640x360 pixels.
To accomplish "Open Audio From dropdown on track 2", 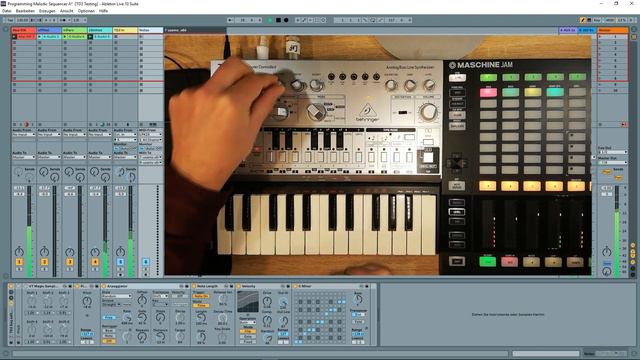I will pyautogui.click(x=49, y=134).
